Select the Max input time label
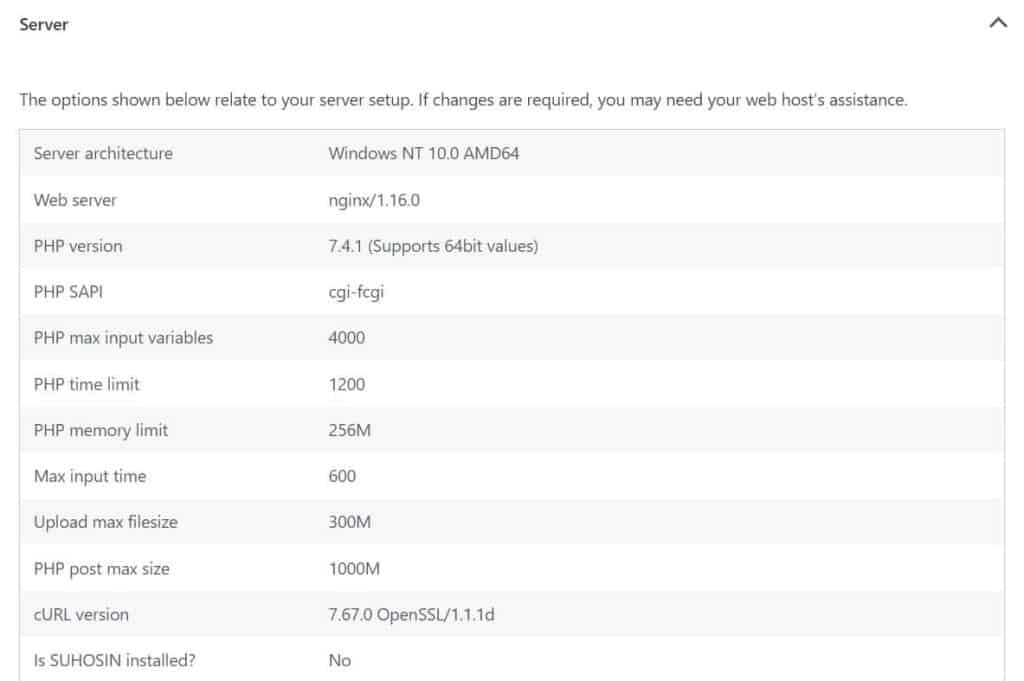This screenshot has height=681, width=1024. [90, 476]
